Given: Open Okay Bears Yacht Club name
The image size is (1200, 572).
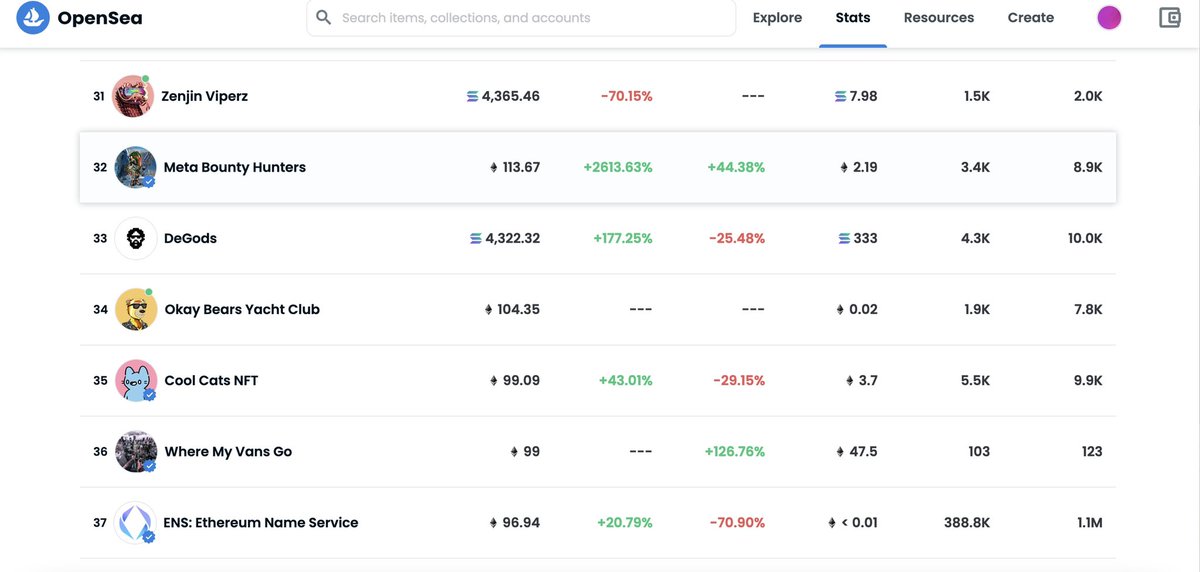Looking at the screenshot, I should click(x=242, y=310).
